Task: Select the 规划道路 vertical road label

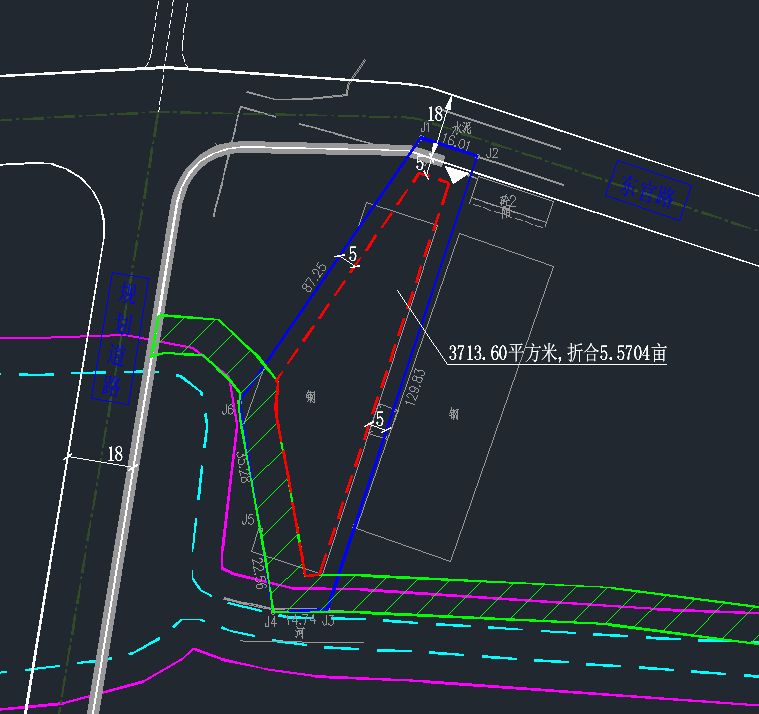Action: [x=126, y=338]
